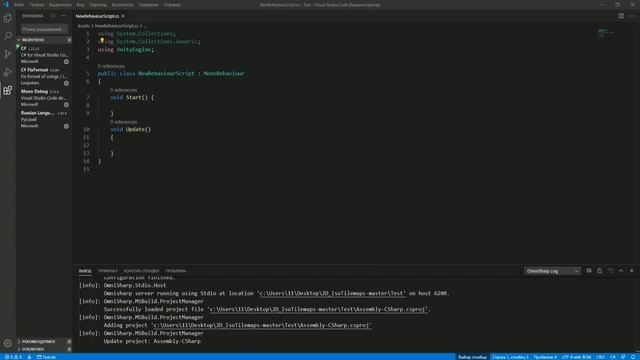640x360 pixels.
Task: Click references lens above Start method
Action: [x=124, y=90]
